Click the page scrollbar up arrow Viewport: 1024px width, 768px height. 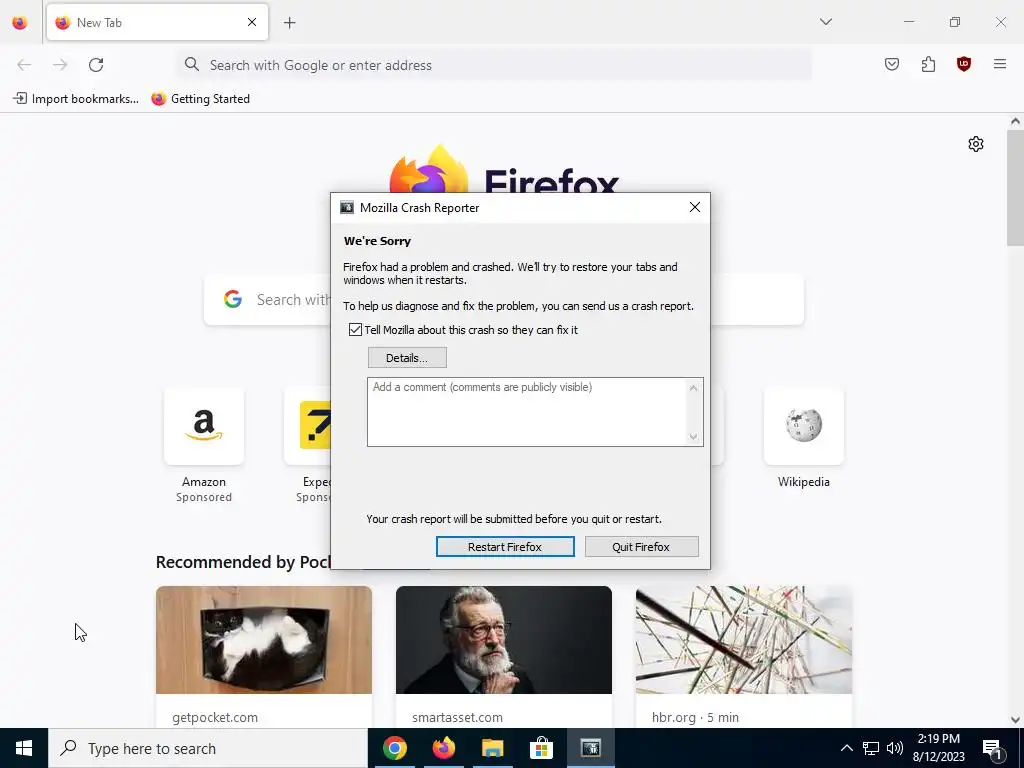coord(1015,121)
